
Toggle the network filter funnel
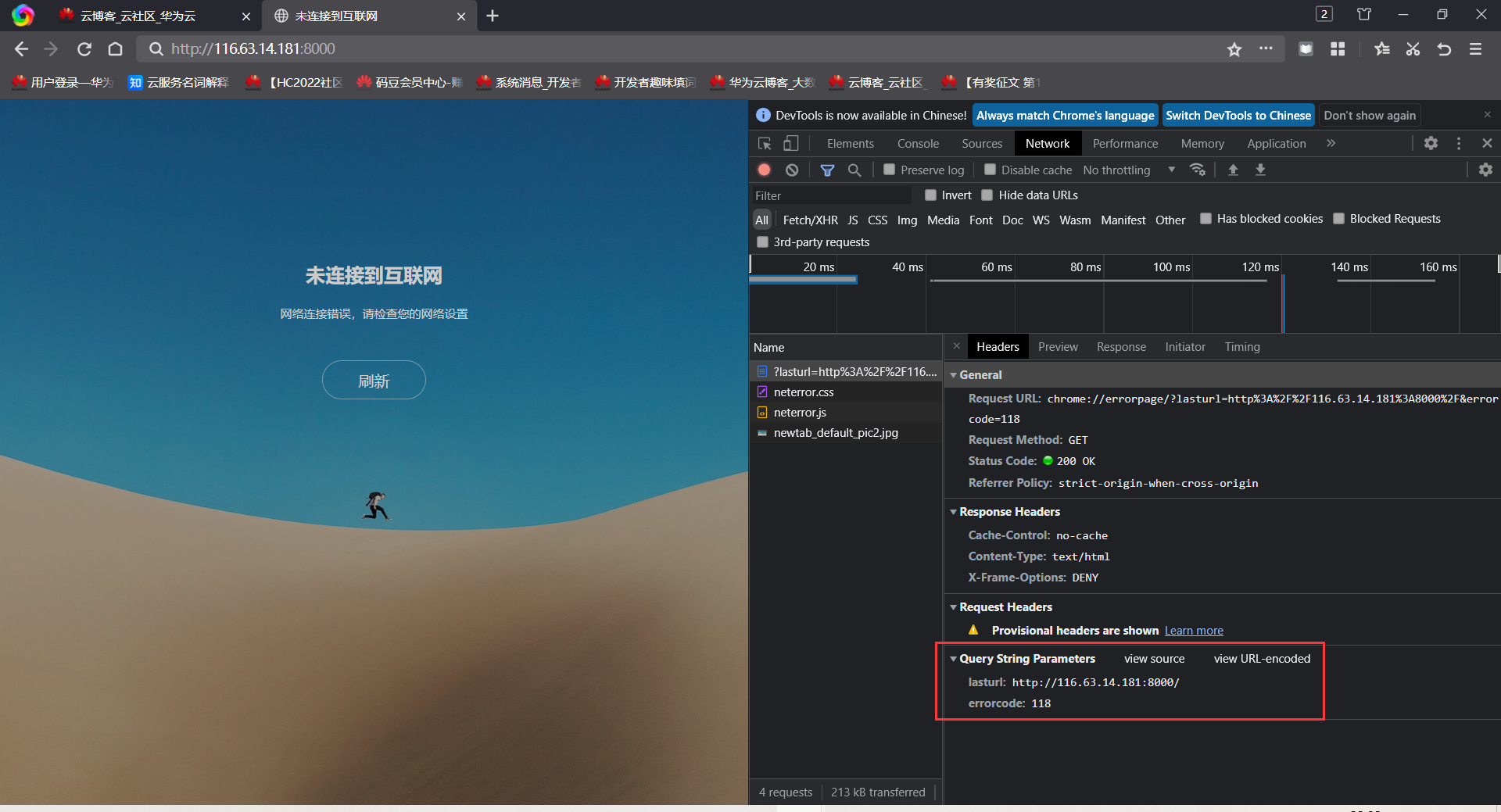(x=827, y=170)
